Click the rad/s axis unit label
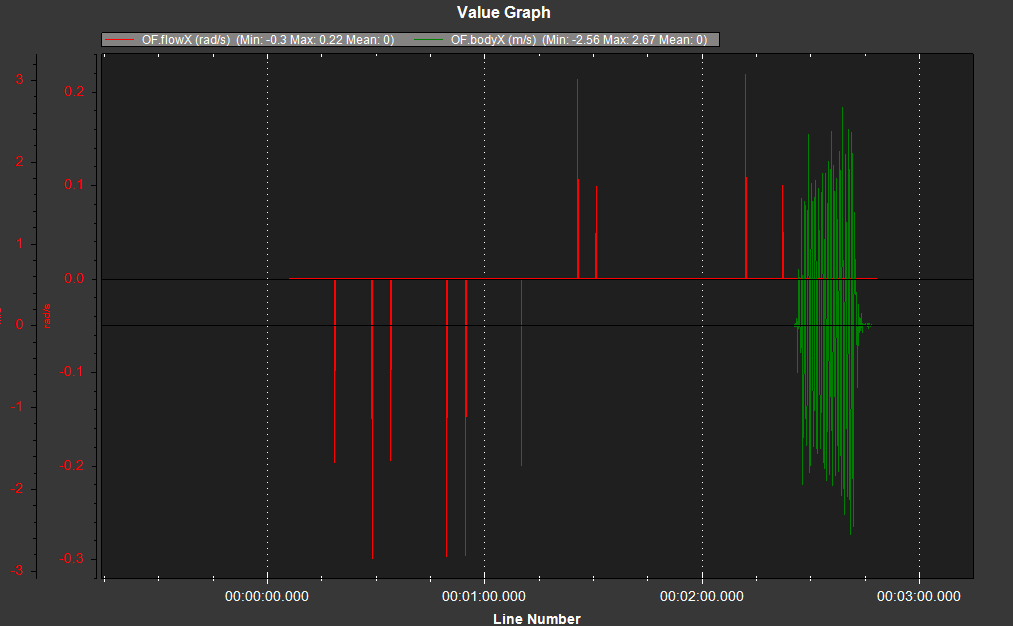Image resolution: width=1013 pixels, height=626 pixels. (47, 316)
